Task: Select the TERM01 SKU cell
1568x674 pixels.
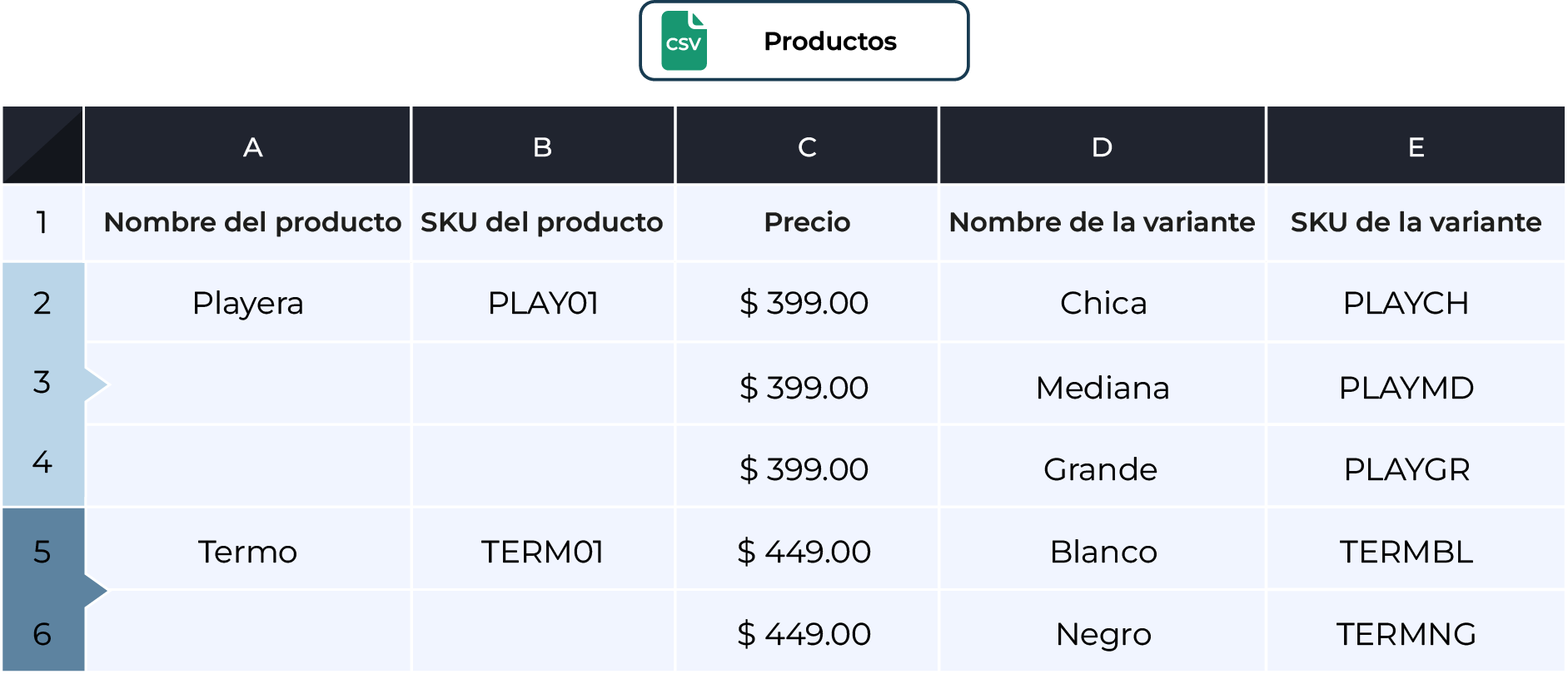Action: (543, 552)
